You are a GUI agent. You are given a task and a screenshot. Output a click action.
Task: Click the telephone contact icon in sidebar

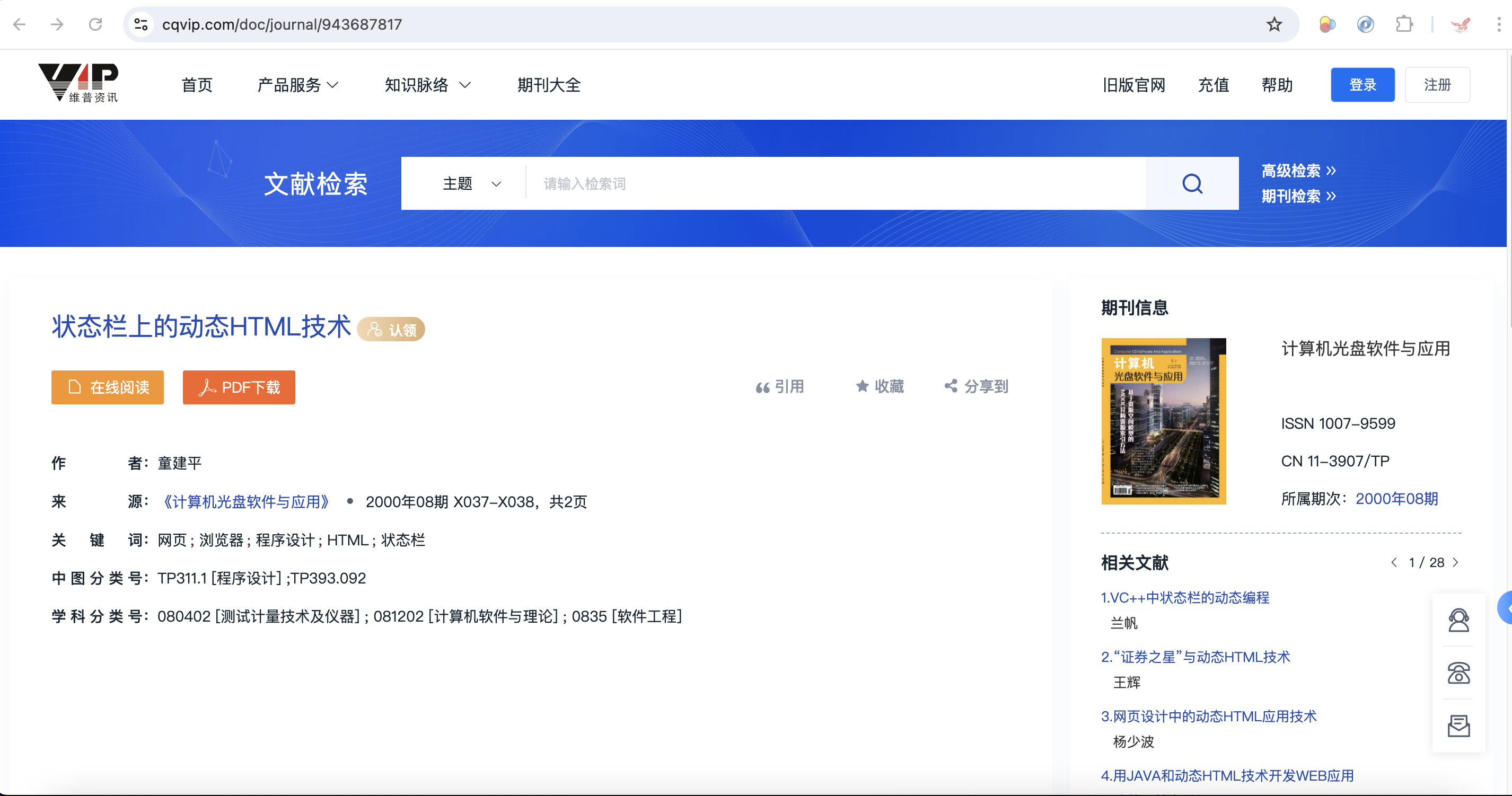[x=1458, y=673]
